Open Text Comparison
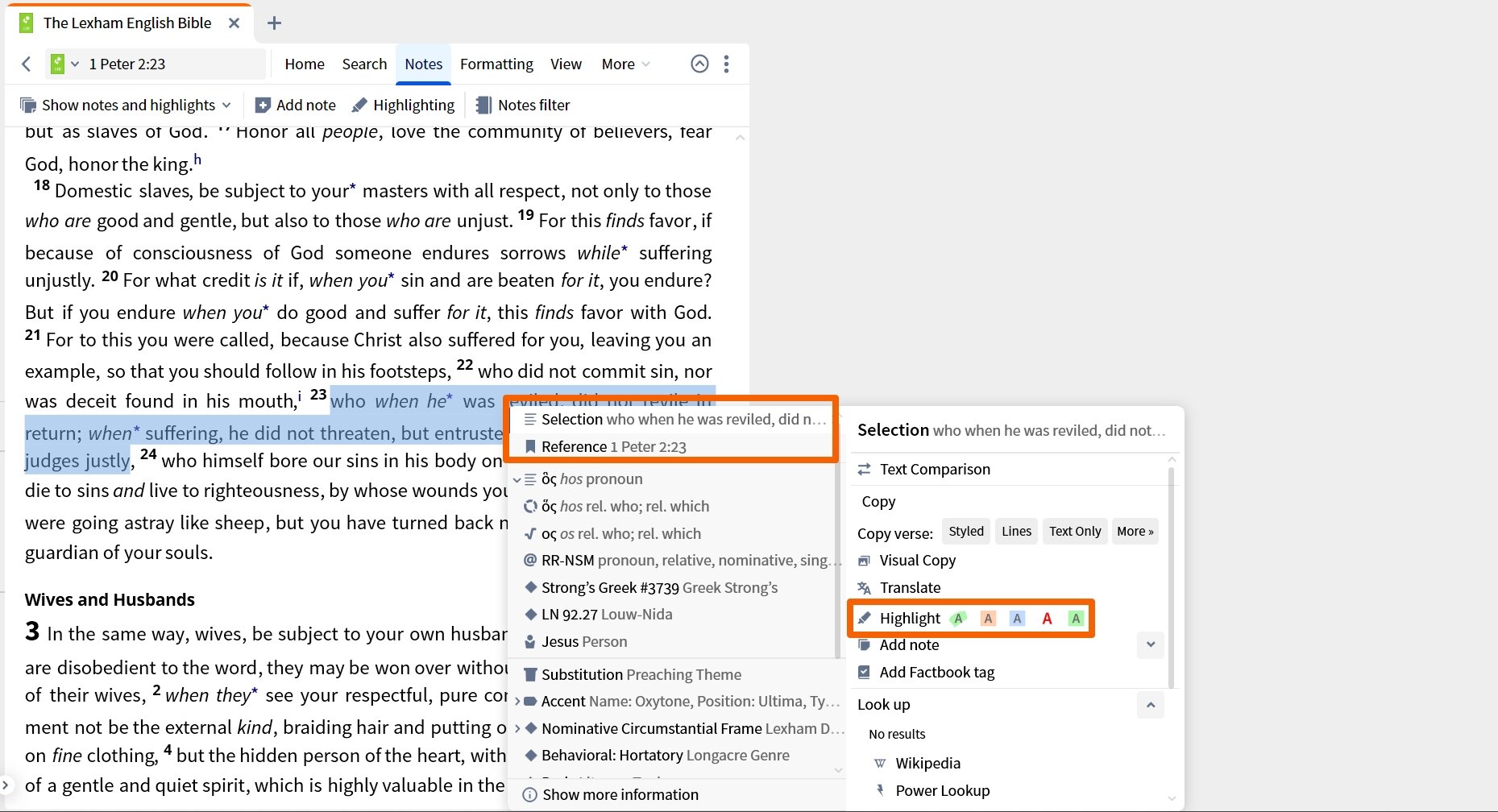 (x=923, y=469)
